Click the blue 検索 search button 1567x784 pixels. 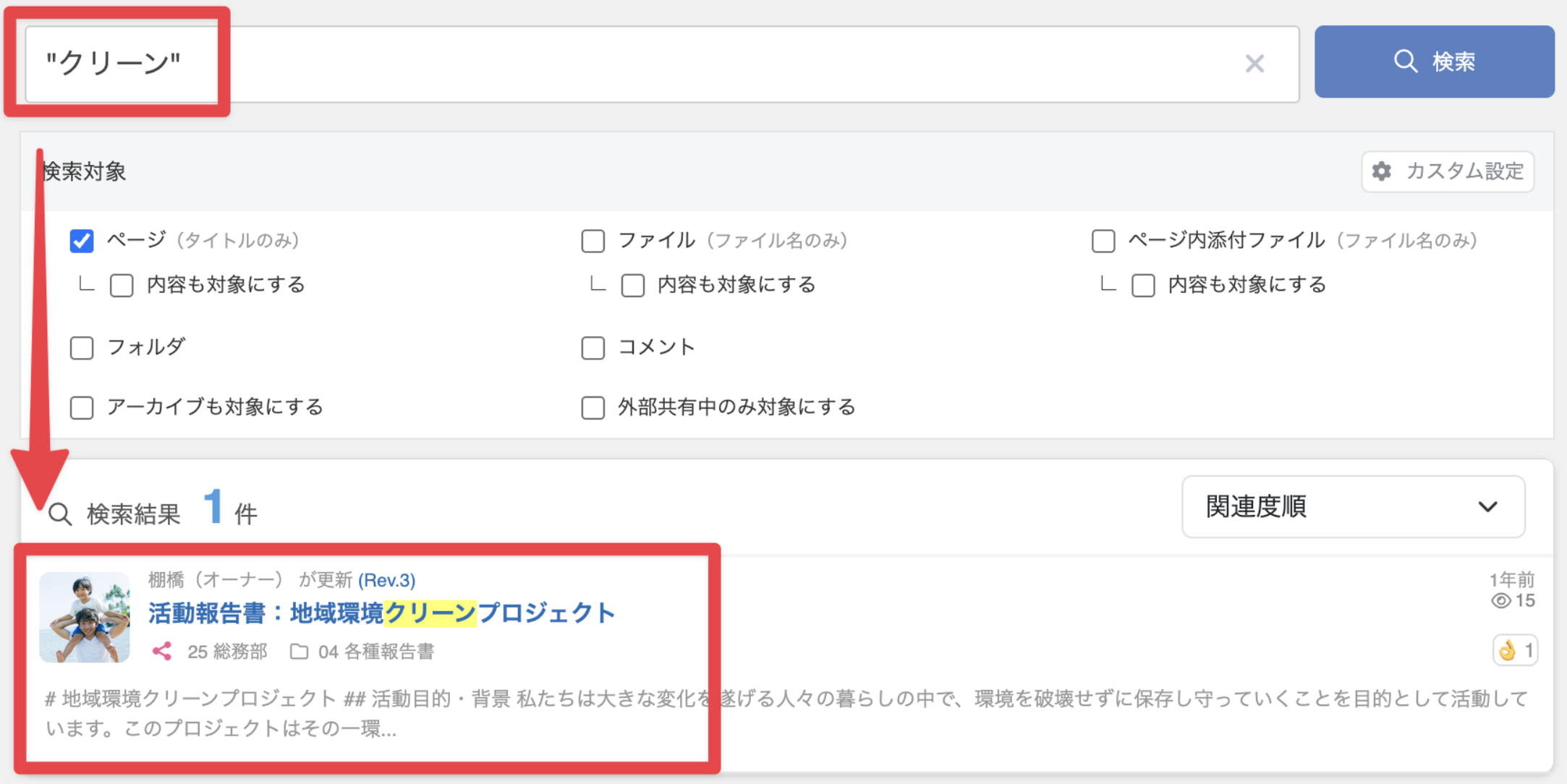click(x=1434, y=61)
